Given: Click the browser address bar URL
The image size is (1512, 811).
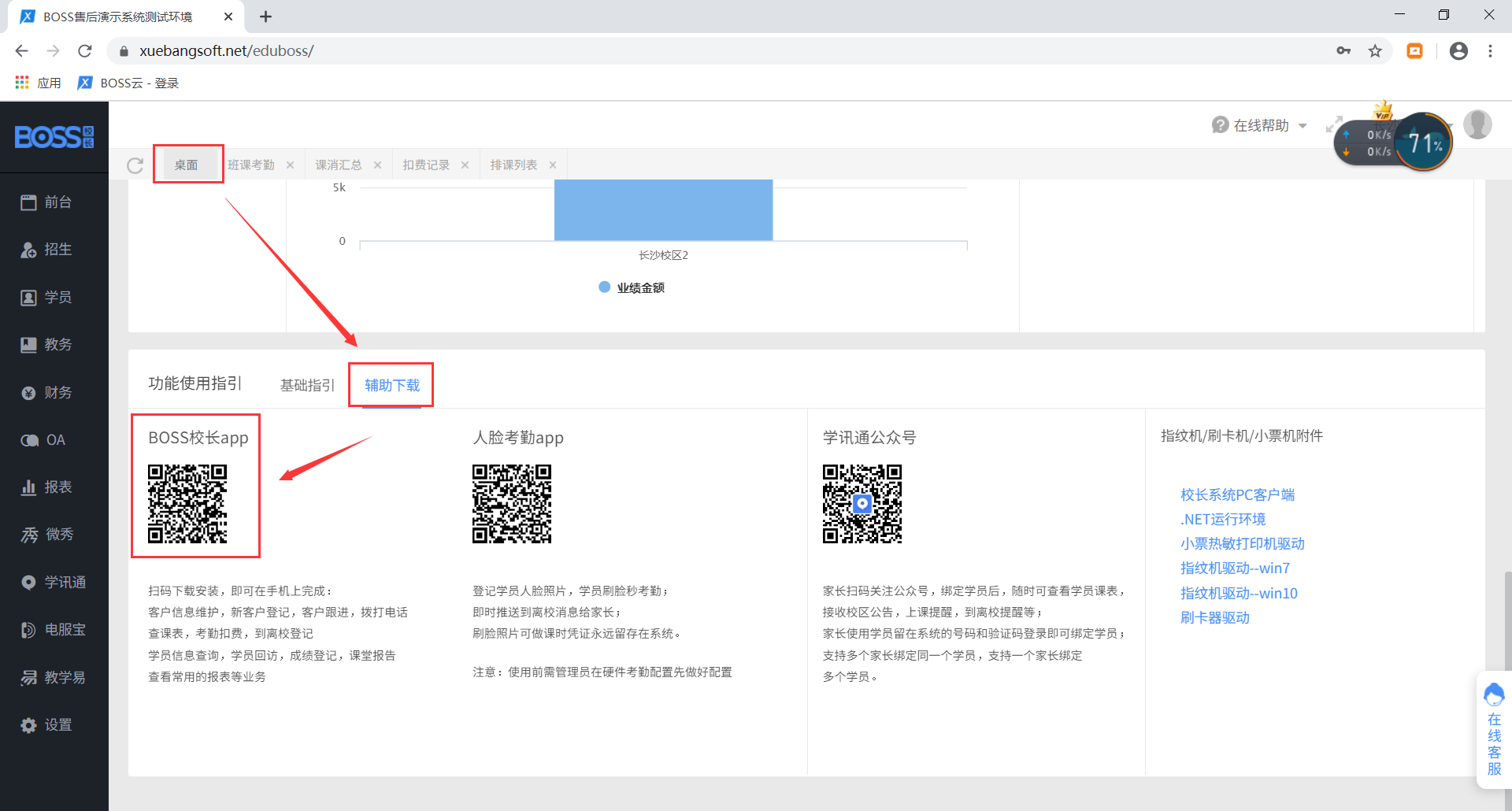Looking at the screenshot, I should click(x=227, y=51).
